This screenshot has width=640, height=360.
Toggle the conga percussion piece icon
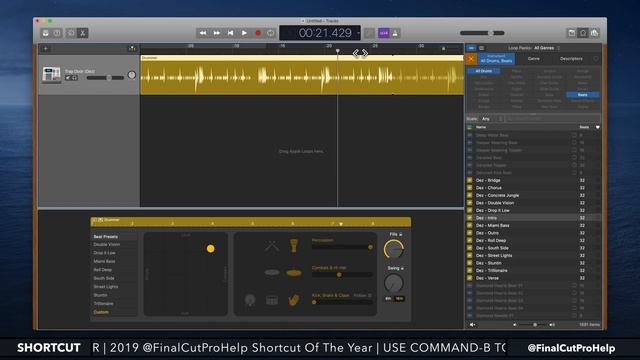tap(293, 246)
